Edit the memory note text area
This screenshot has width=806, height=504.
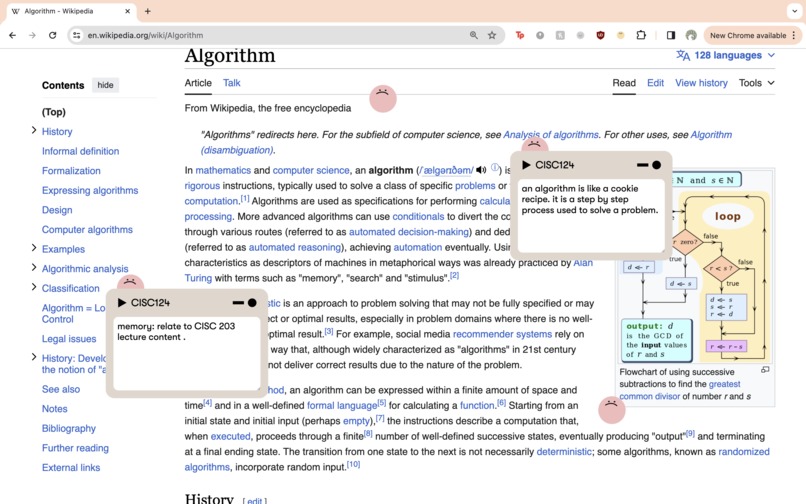[187, 354]
